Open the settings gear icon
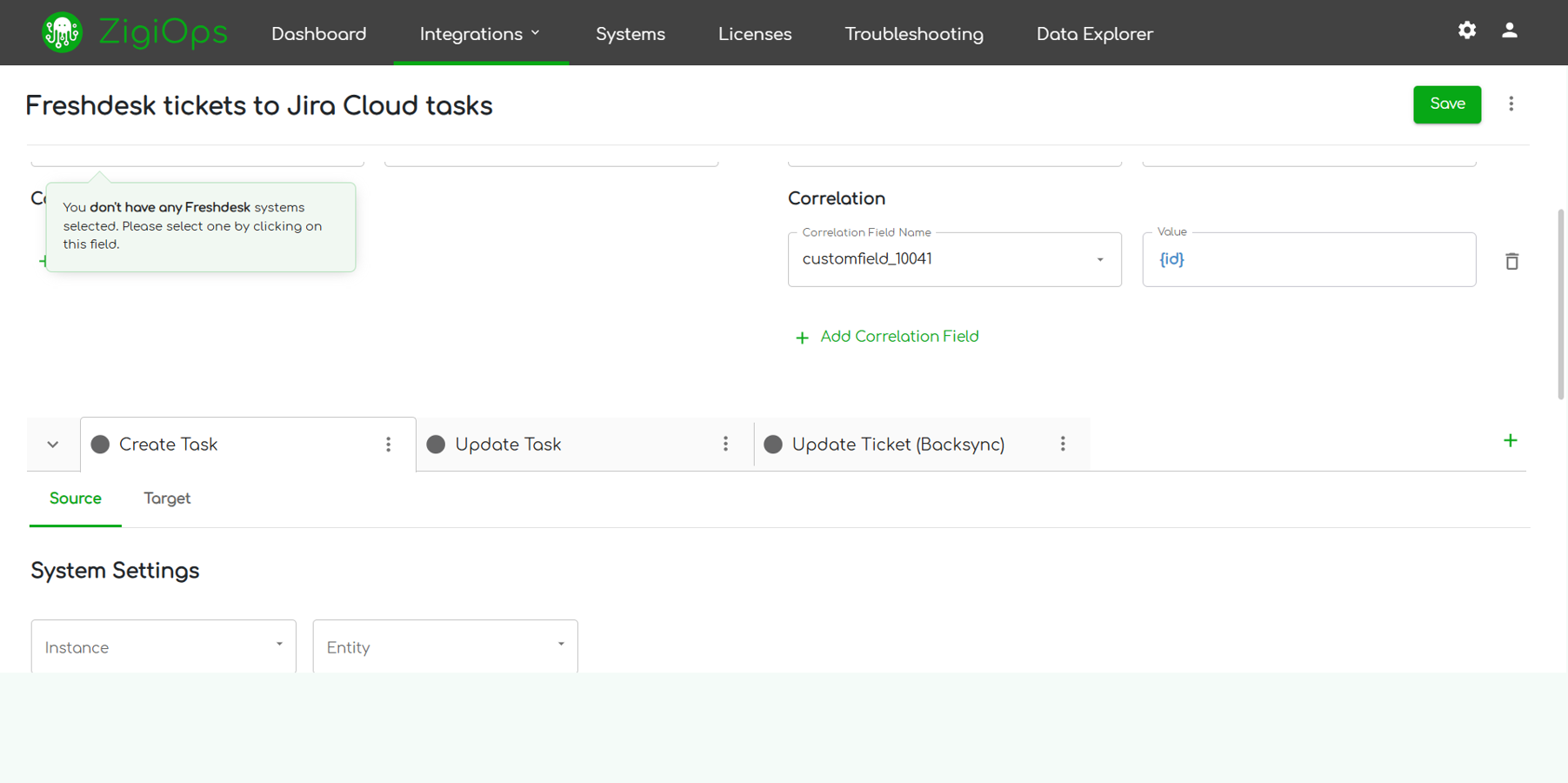Viewport: 1568px width, 783px height. coord(1466,30)
